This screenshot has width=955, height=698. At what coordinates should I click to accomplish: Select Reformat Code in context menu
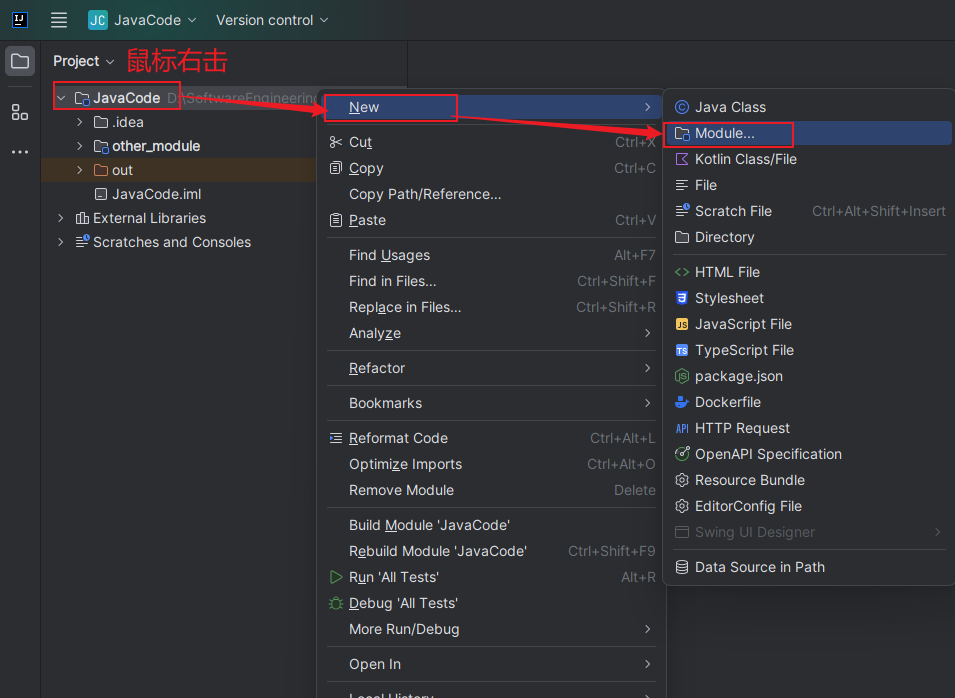pyautogui.click(x=398, y=438)
